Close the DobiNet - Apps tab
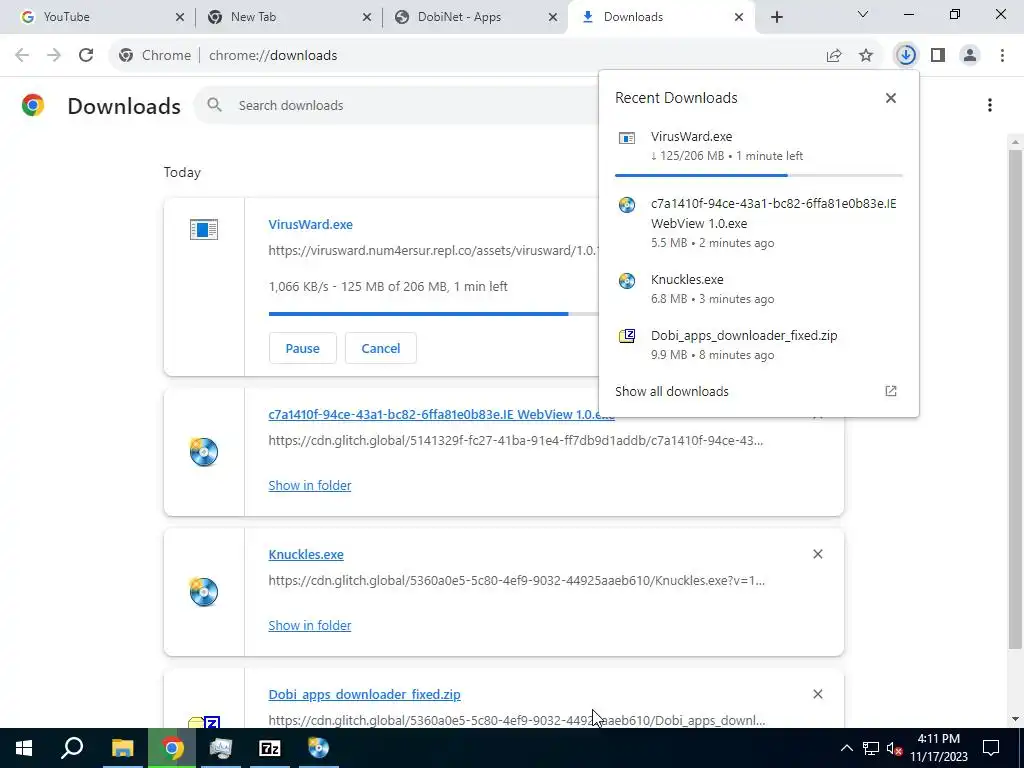 point(553,17)
